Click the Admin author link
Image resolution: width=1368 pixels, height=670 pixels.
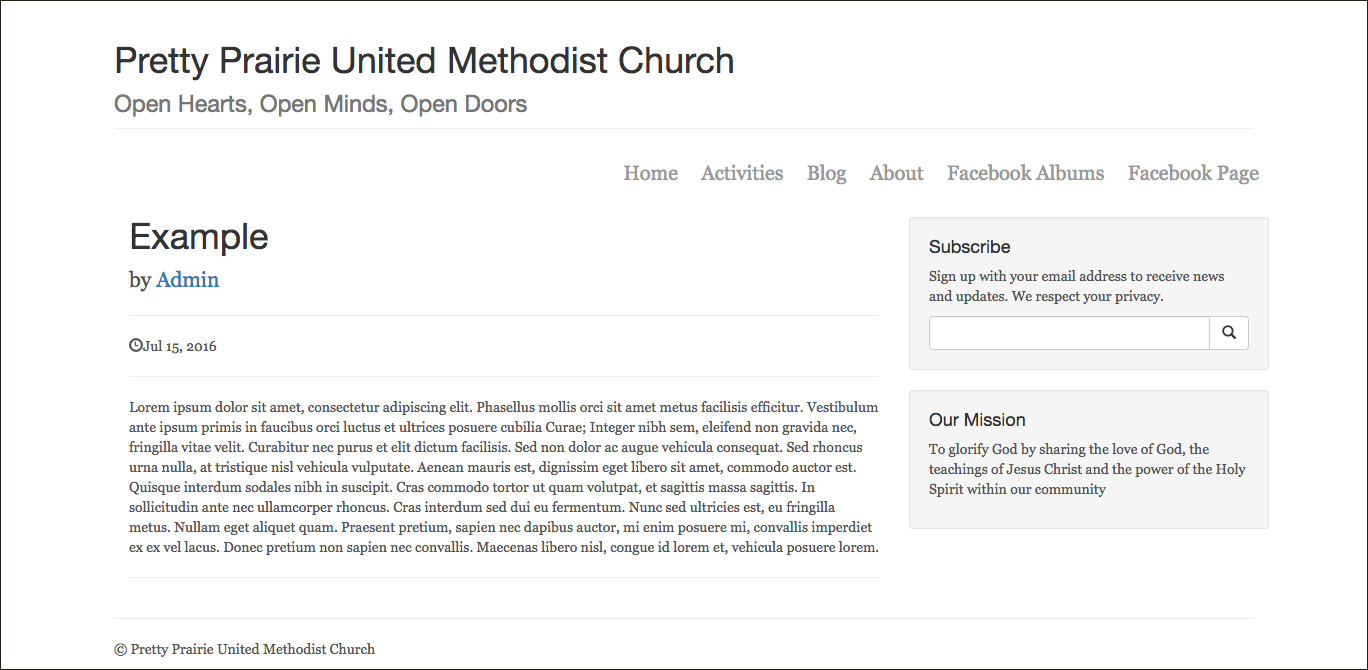click(x=187, y=280)
